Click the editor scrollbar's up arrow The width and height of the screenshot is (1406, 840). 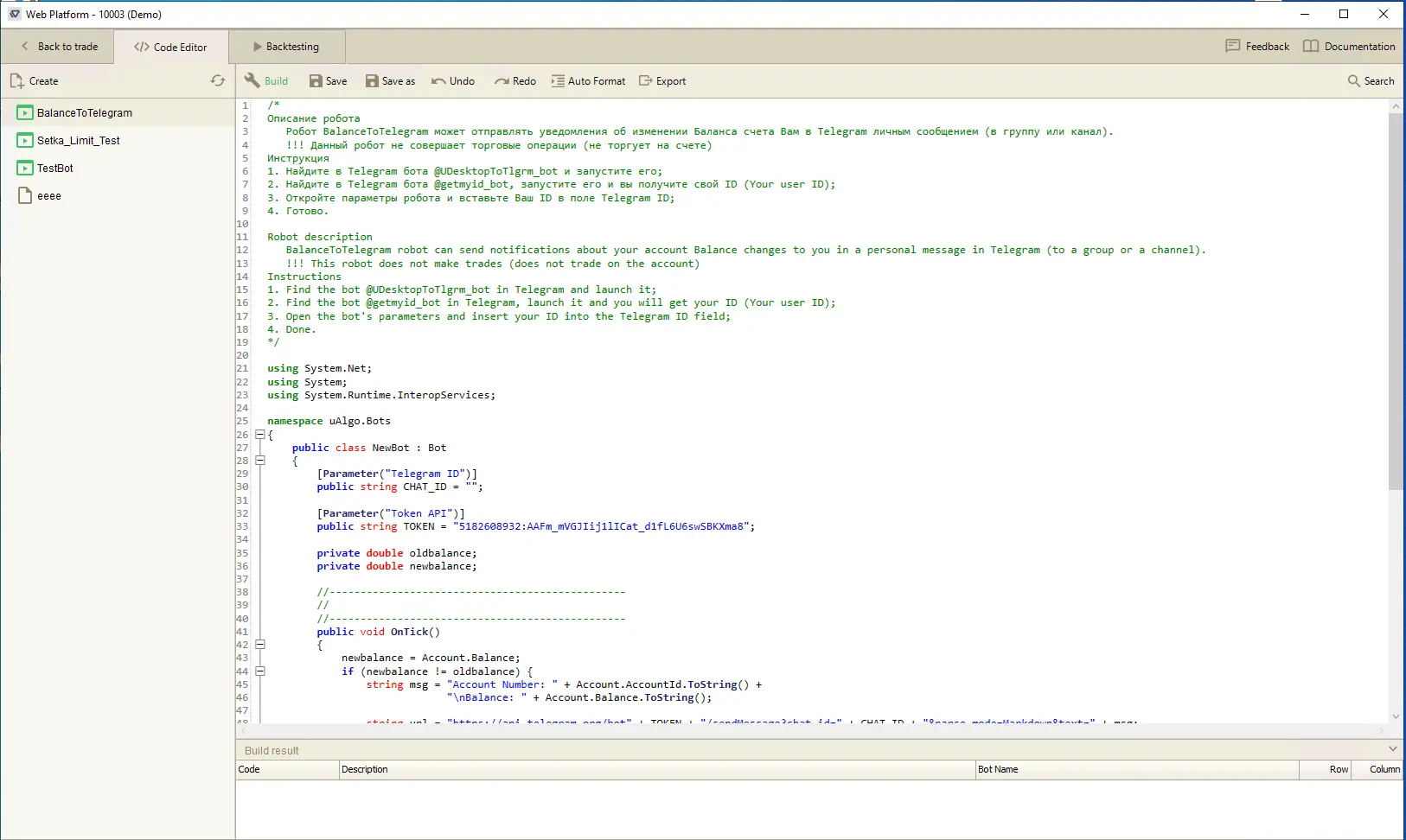(1396, 106)
